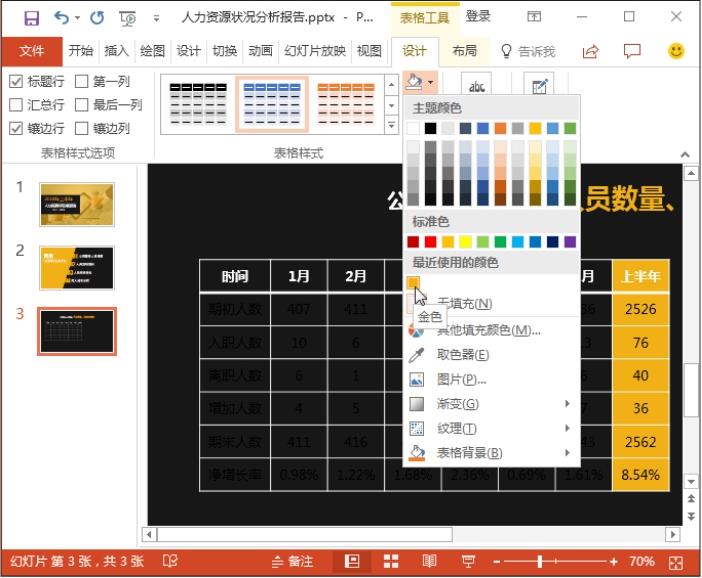Uncheck the 标题行 checkbox
This screenshot has width=702, height=578.
(x=16, y=82)
